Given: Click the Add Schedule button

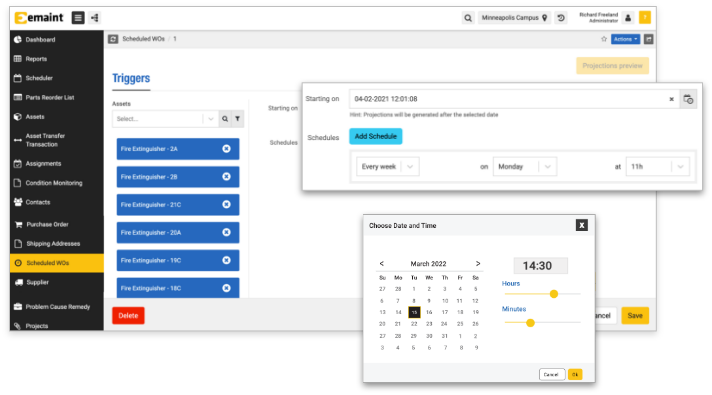Looking at the screenshot, I should click(x=376, y=136).
